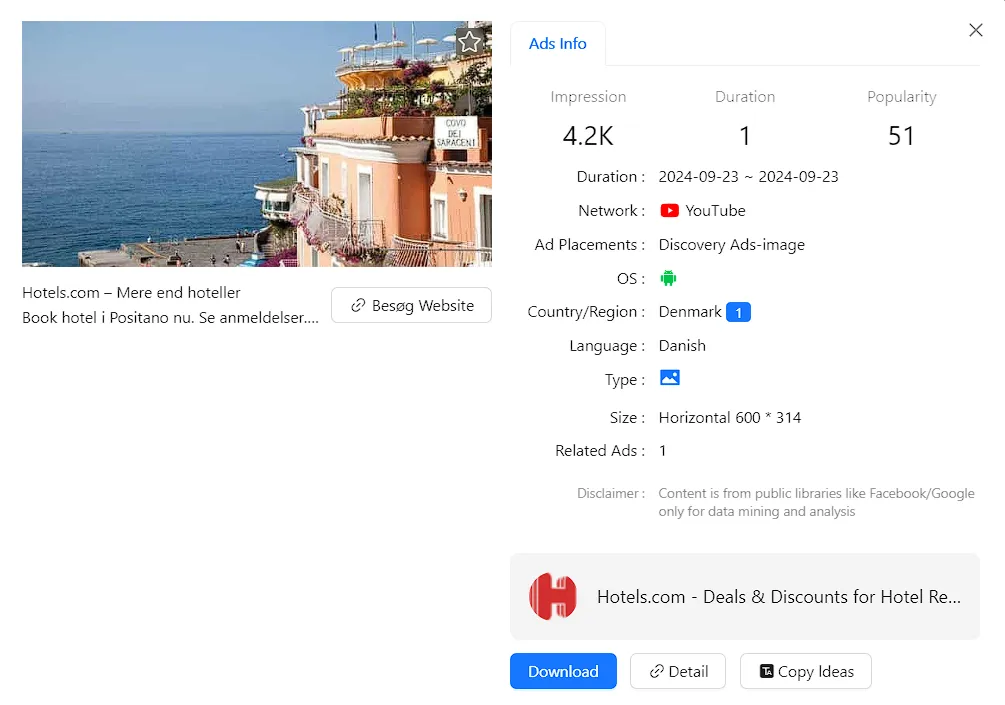Click the ad headline Hotels.com – Mere end hoteller

(131, 293)
